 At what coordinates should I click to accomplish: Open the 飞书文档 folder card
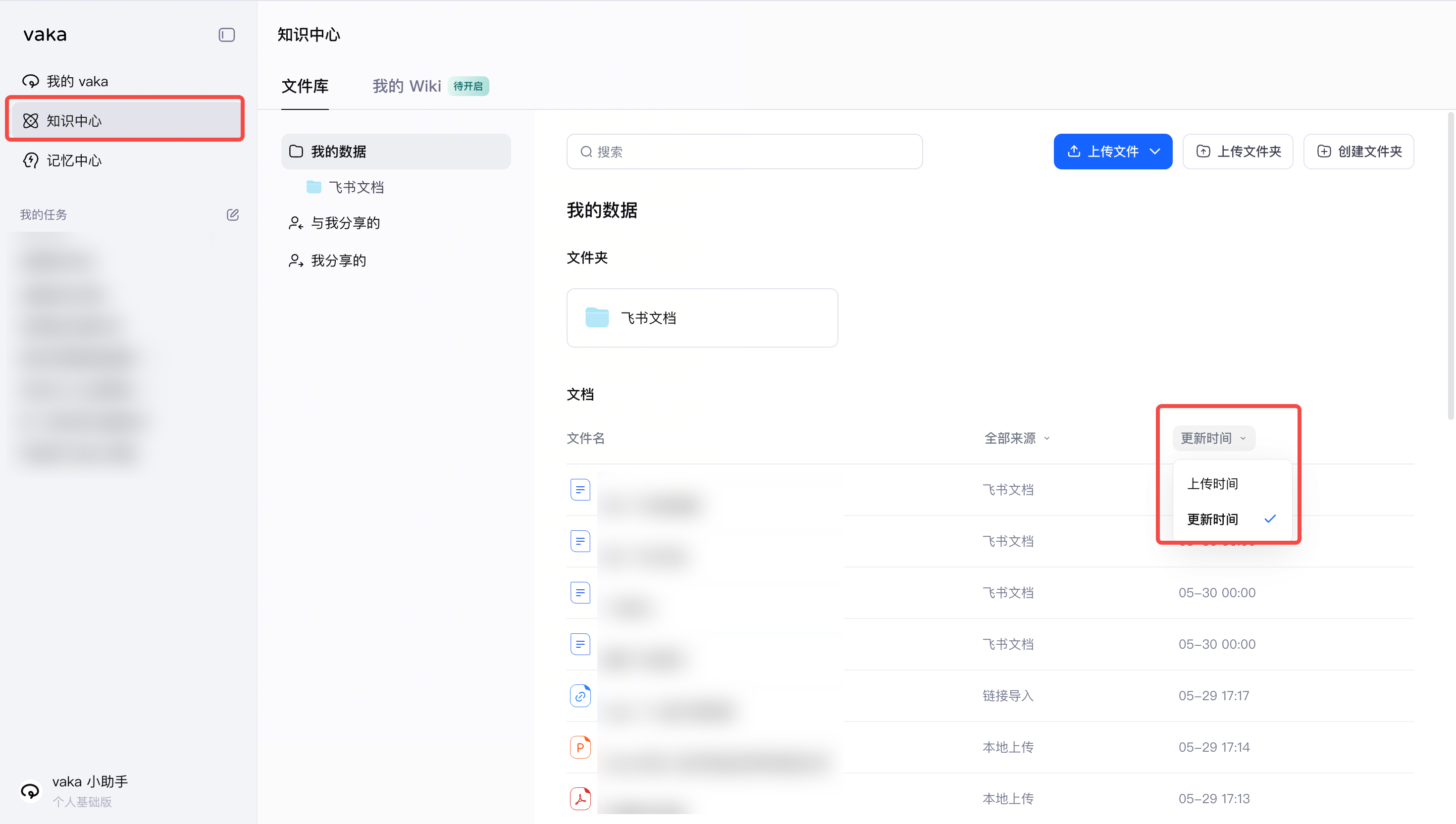702,317
